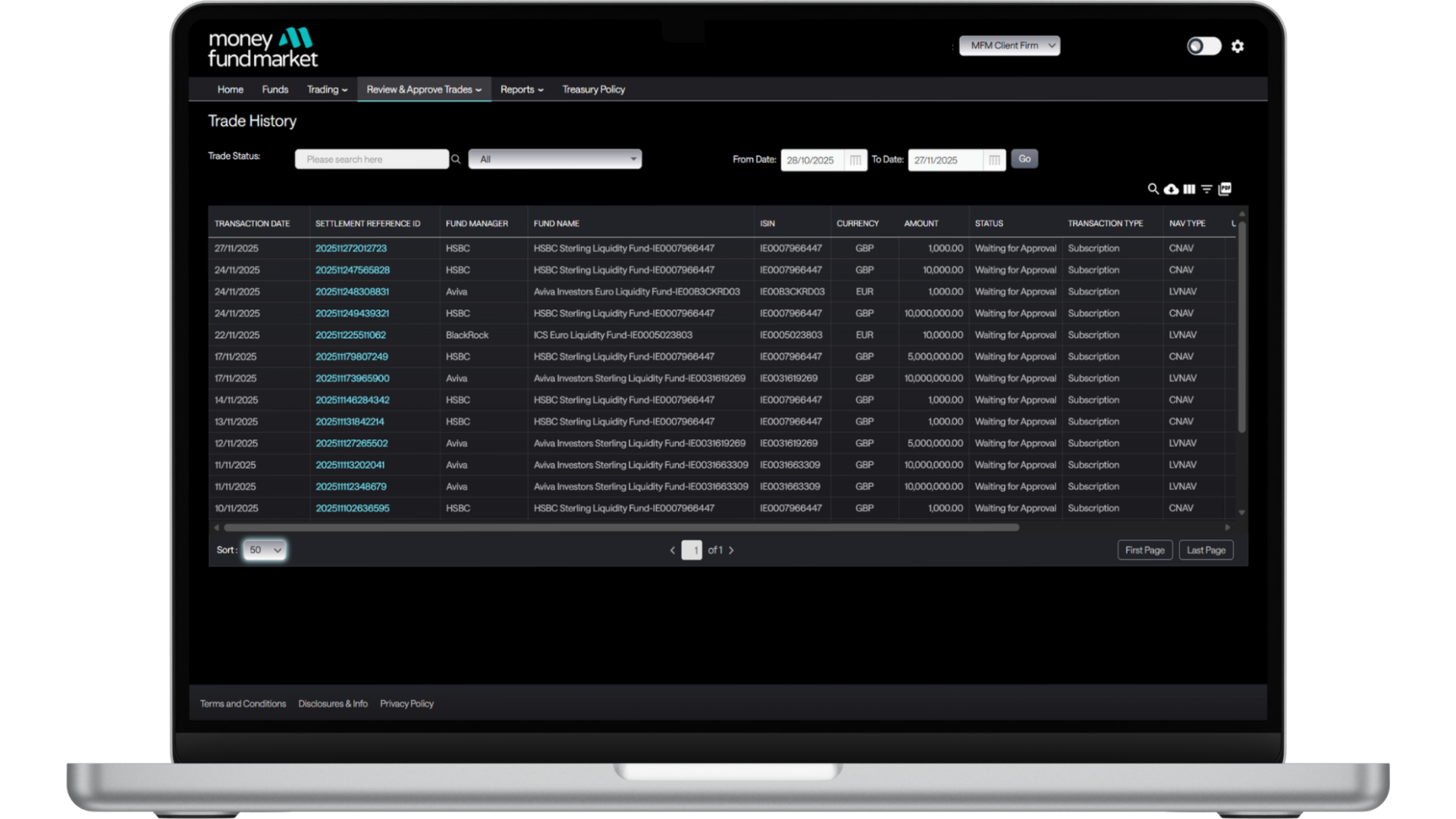Open the view columns icon
This screenshot has height=819, width=1456.
pyautogui.click(x=1189, y=189)
